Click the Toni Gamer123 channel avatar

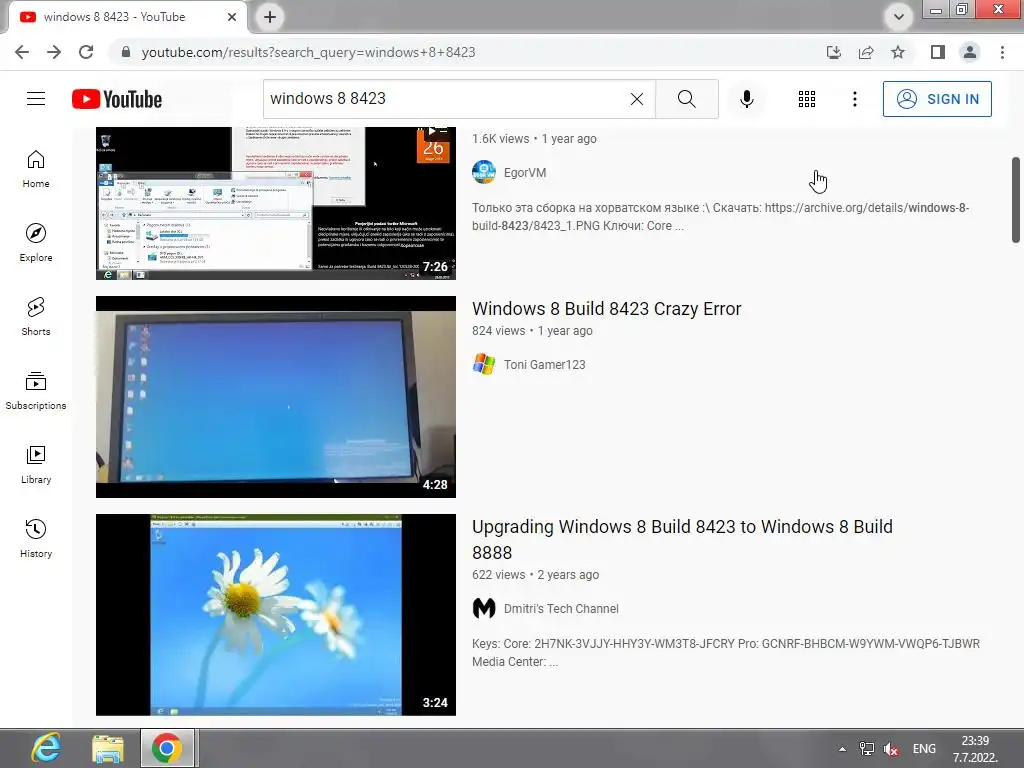pos(484,364)
